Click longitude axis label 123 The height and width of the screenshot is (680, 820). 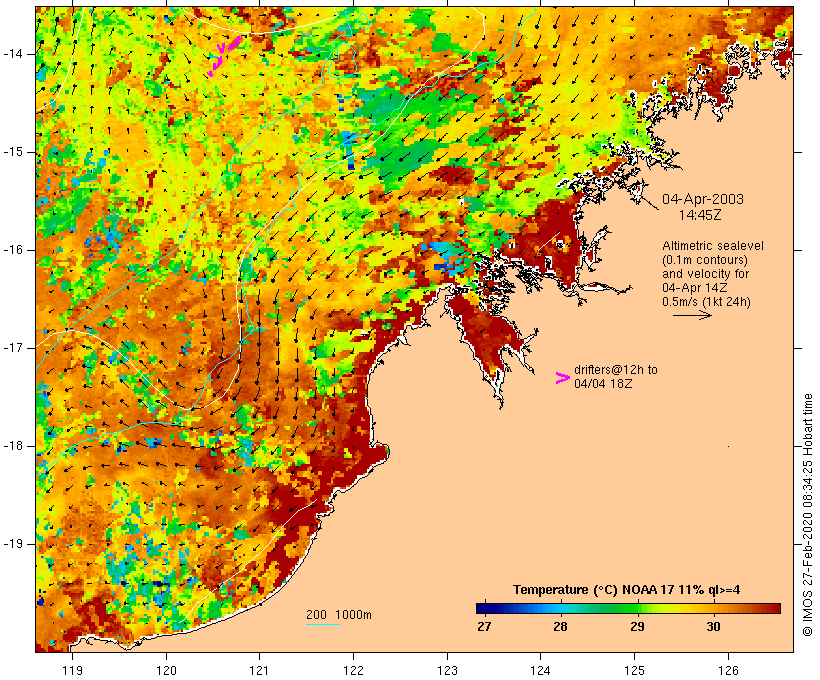click(x=447, y=670)
